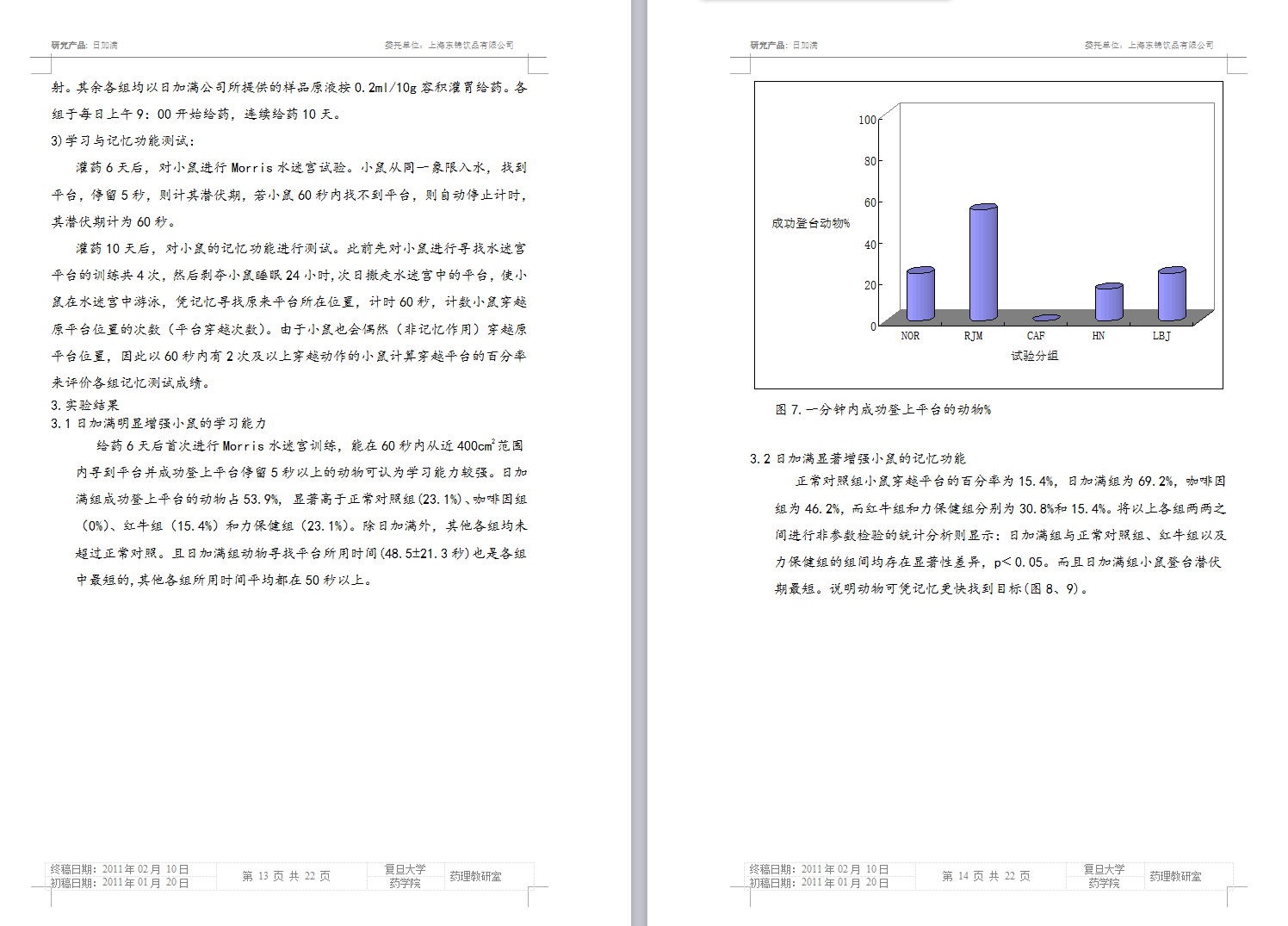
Task: Click 复旦大学 药学院 in the page 14 footer
Action: point(1104,876)
